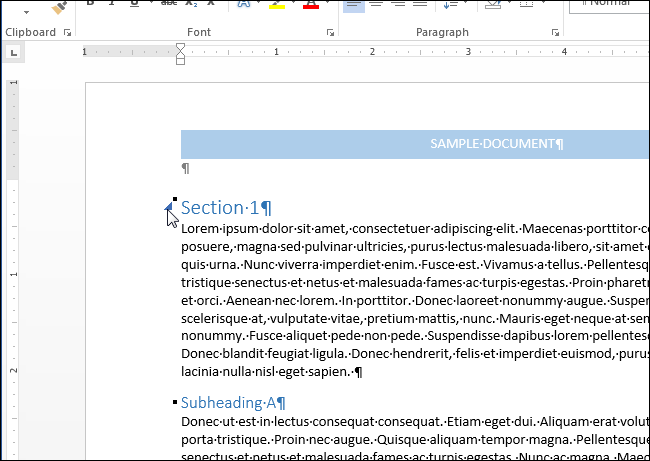Toggle bold formatting

point(90,4)
